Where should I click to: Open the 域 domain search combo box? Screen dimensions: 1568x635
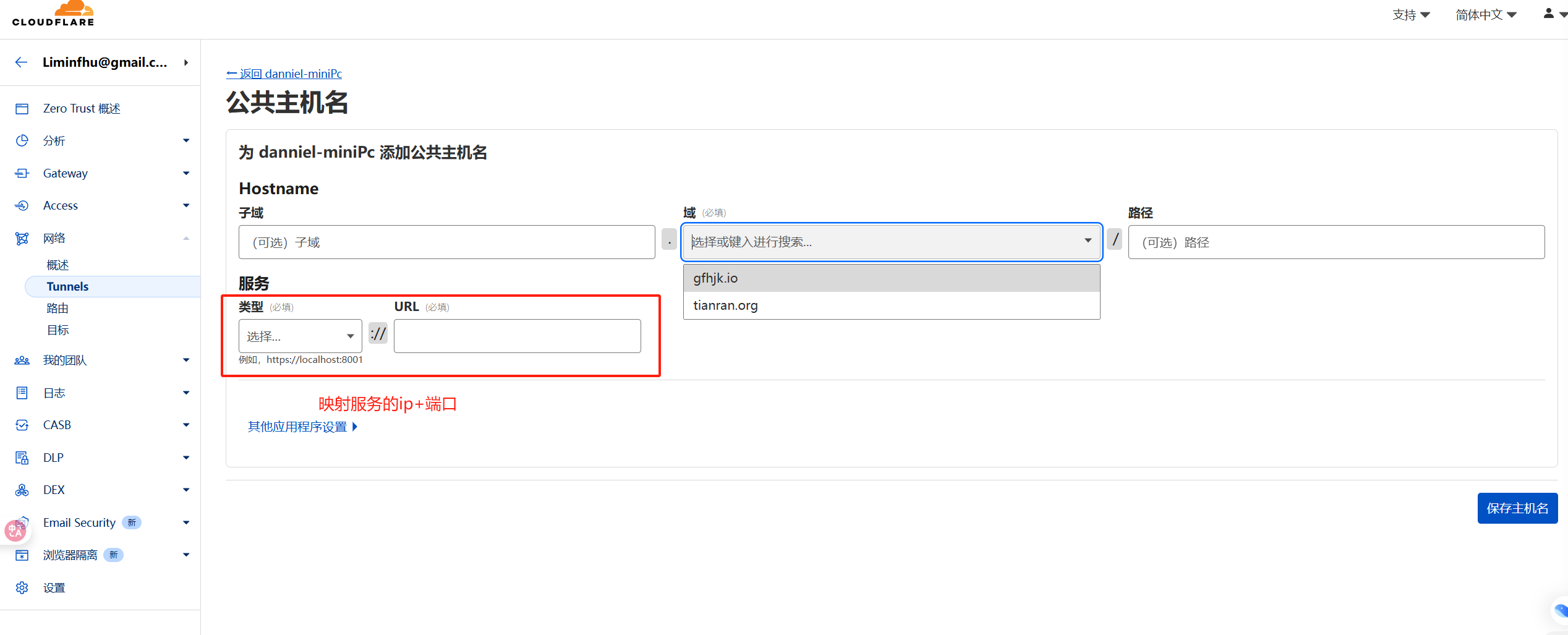[x=892, y=242]
